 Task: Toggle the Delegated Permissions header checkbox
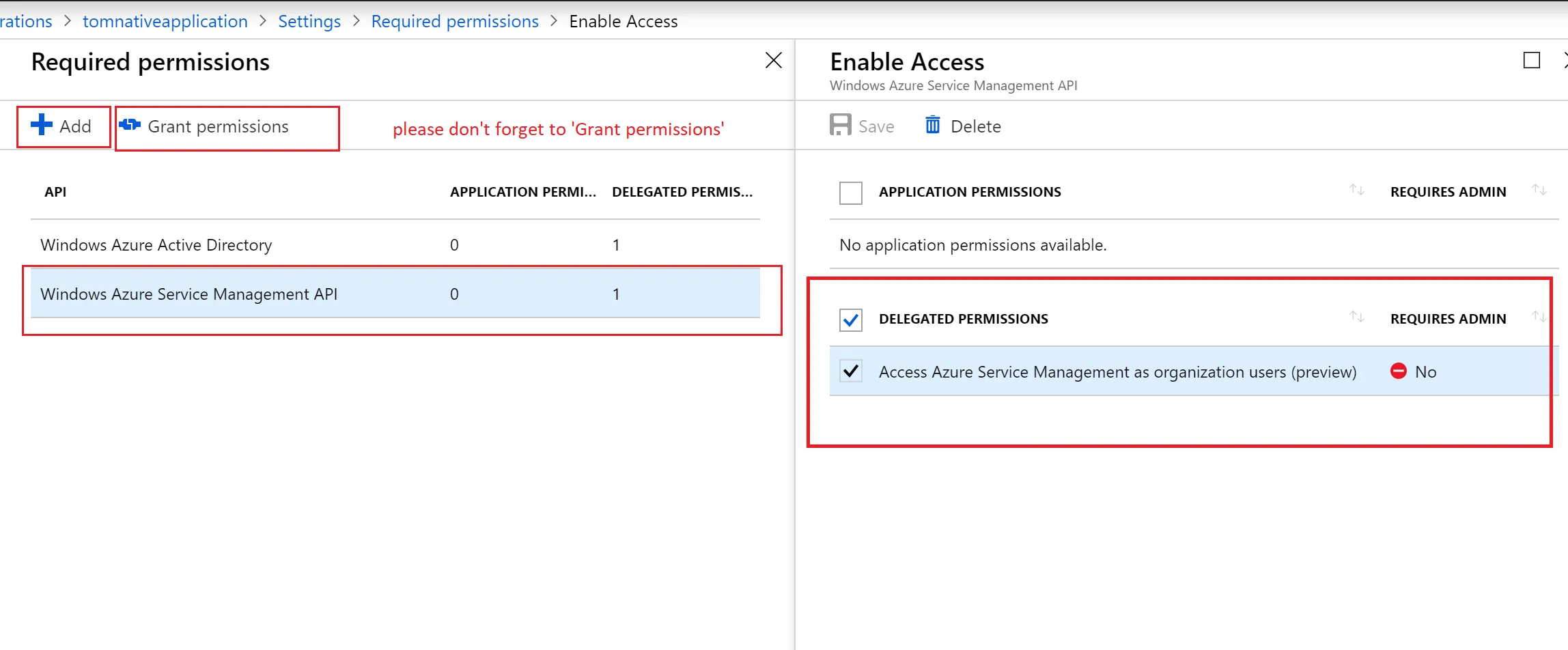click(x=851, y=320)
